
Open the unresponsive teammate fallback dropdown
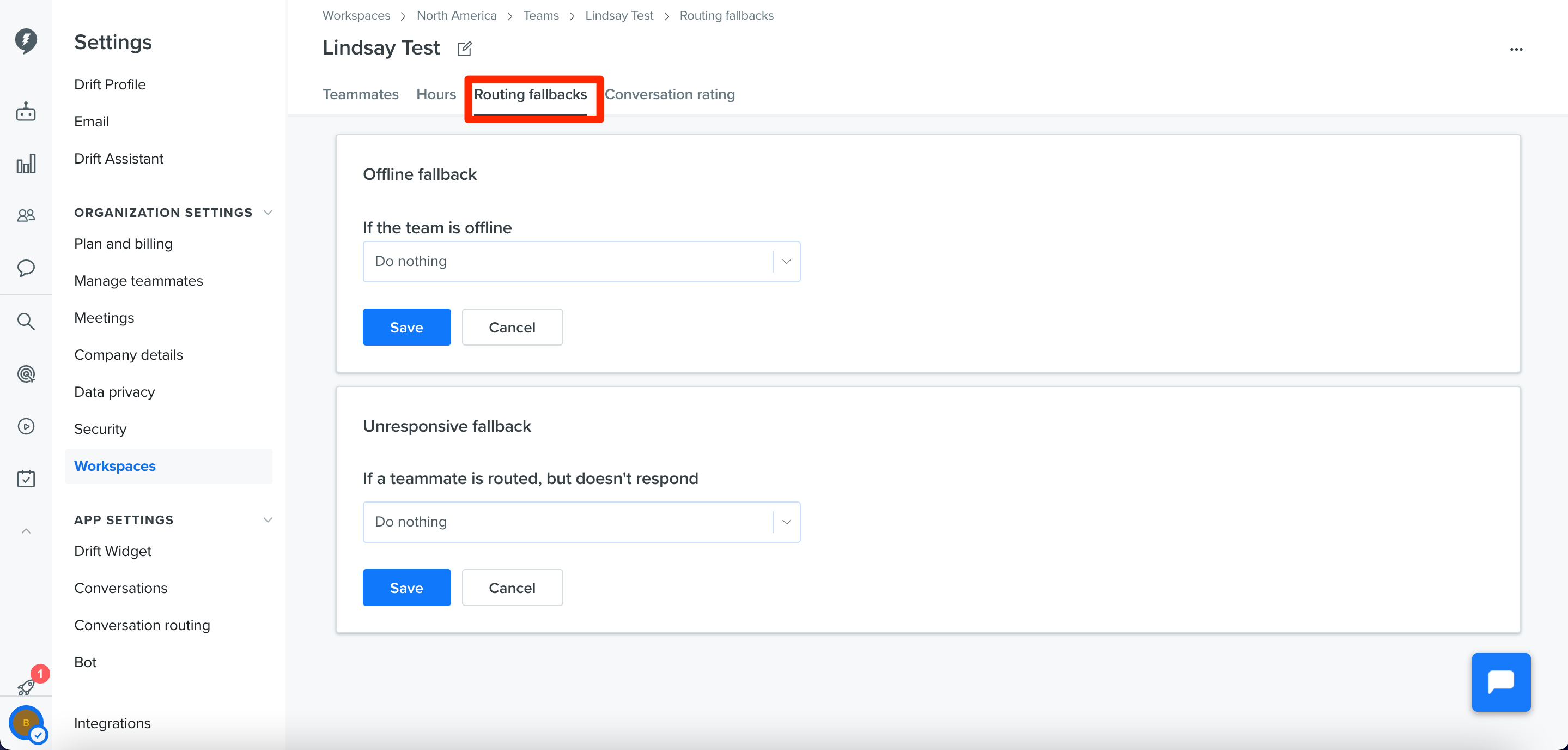point(581,522)
